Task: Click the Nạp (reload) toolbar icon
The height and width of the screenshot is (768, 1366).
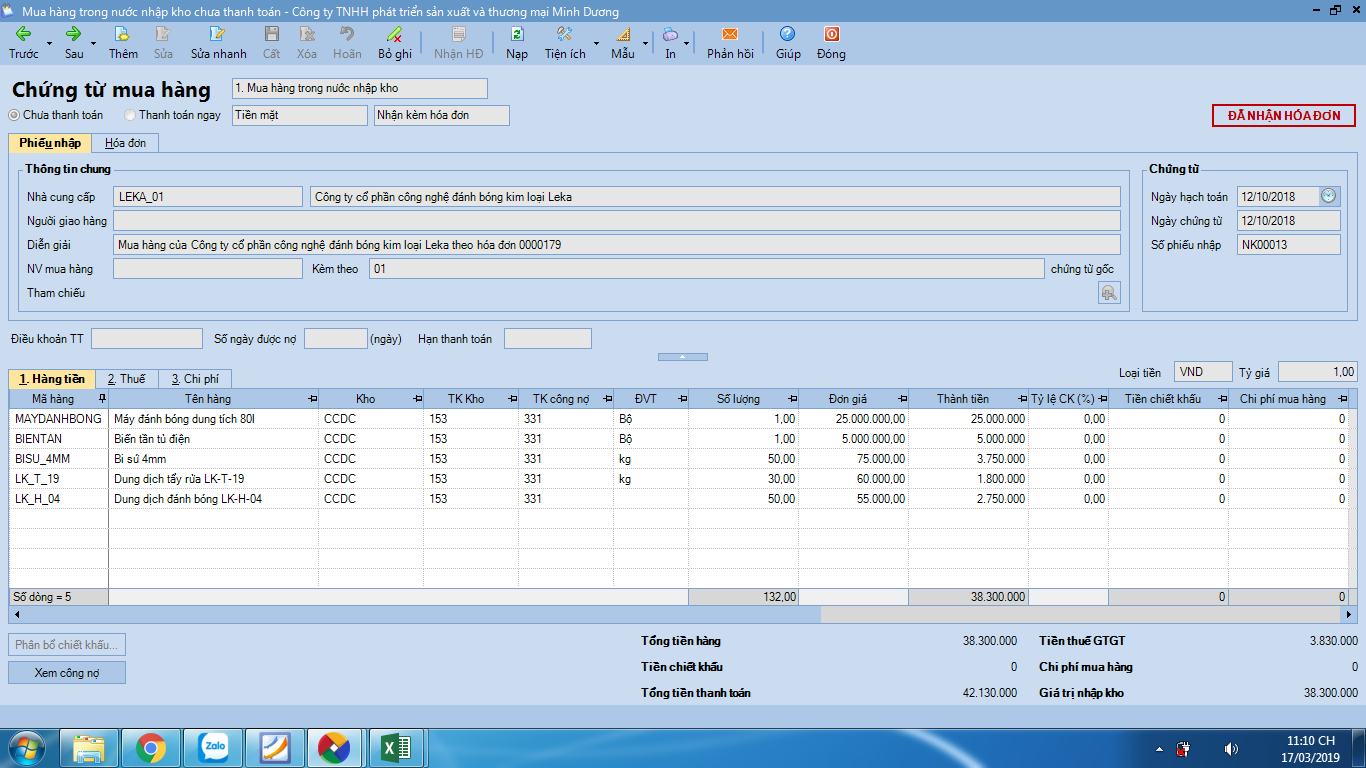Action: (x=516, y=35)
